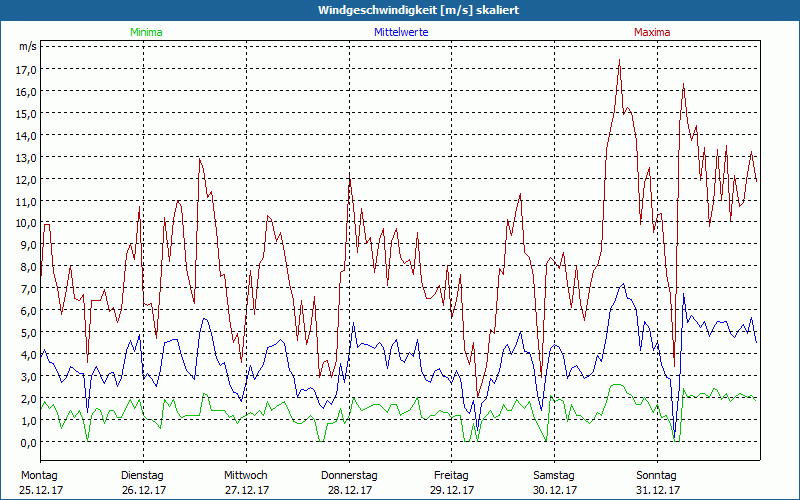Click the 10,0 axis value

[x=27, y=223]
